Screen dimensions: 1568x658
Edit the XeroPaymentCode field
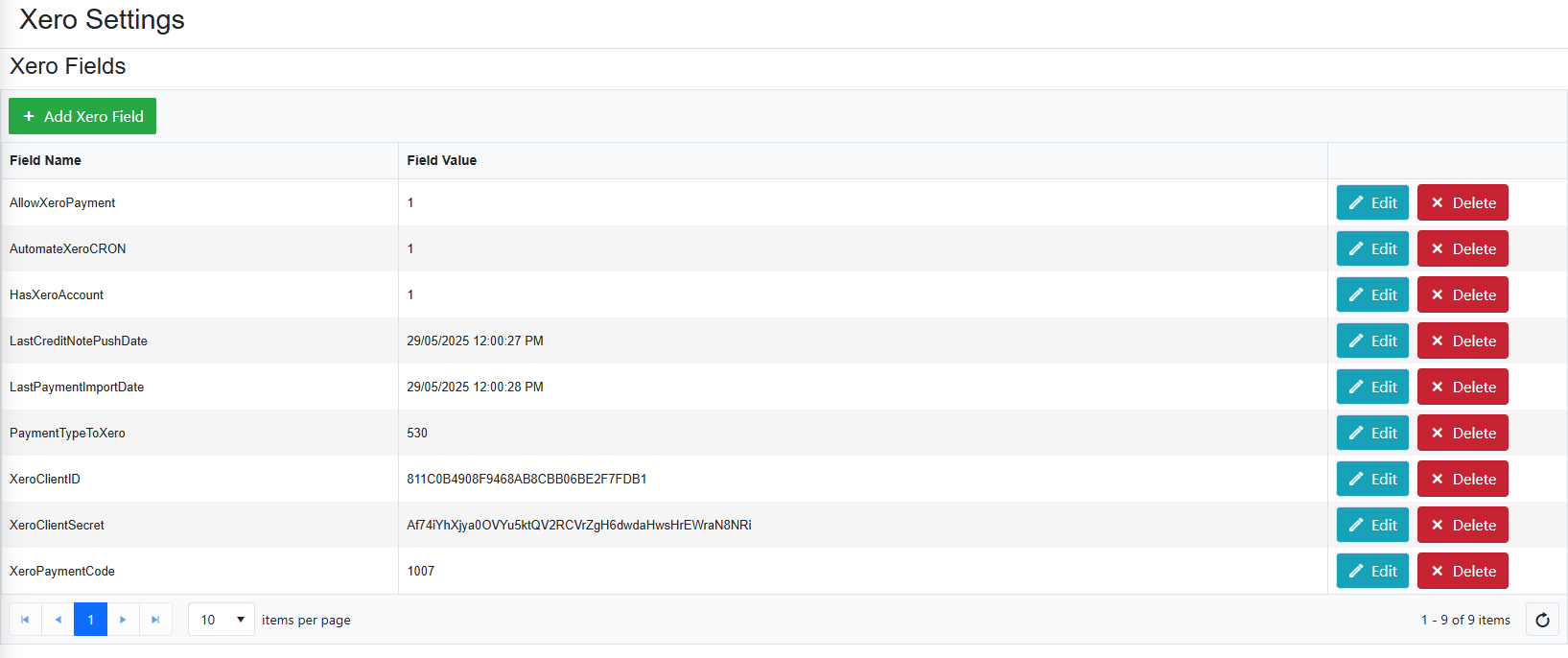(1372, 571)
